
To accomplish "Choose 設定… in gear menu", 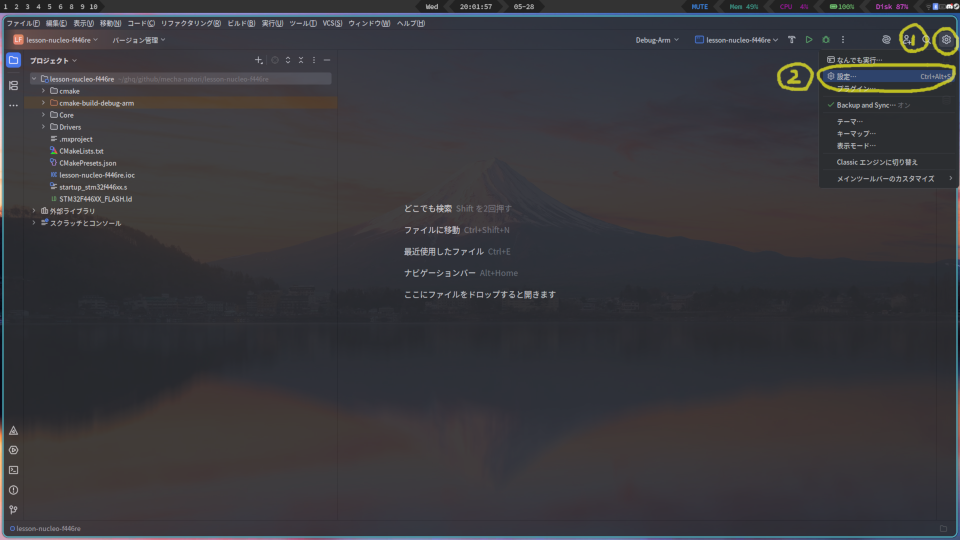I will pos(888,77).
